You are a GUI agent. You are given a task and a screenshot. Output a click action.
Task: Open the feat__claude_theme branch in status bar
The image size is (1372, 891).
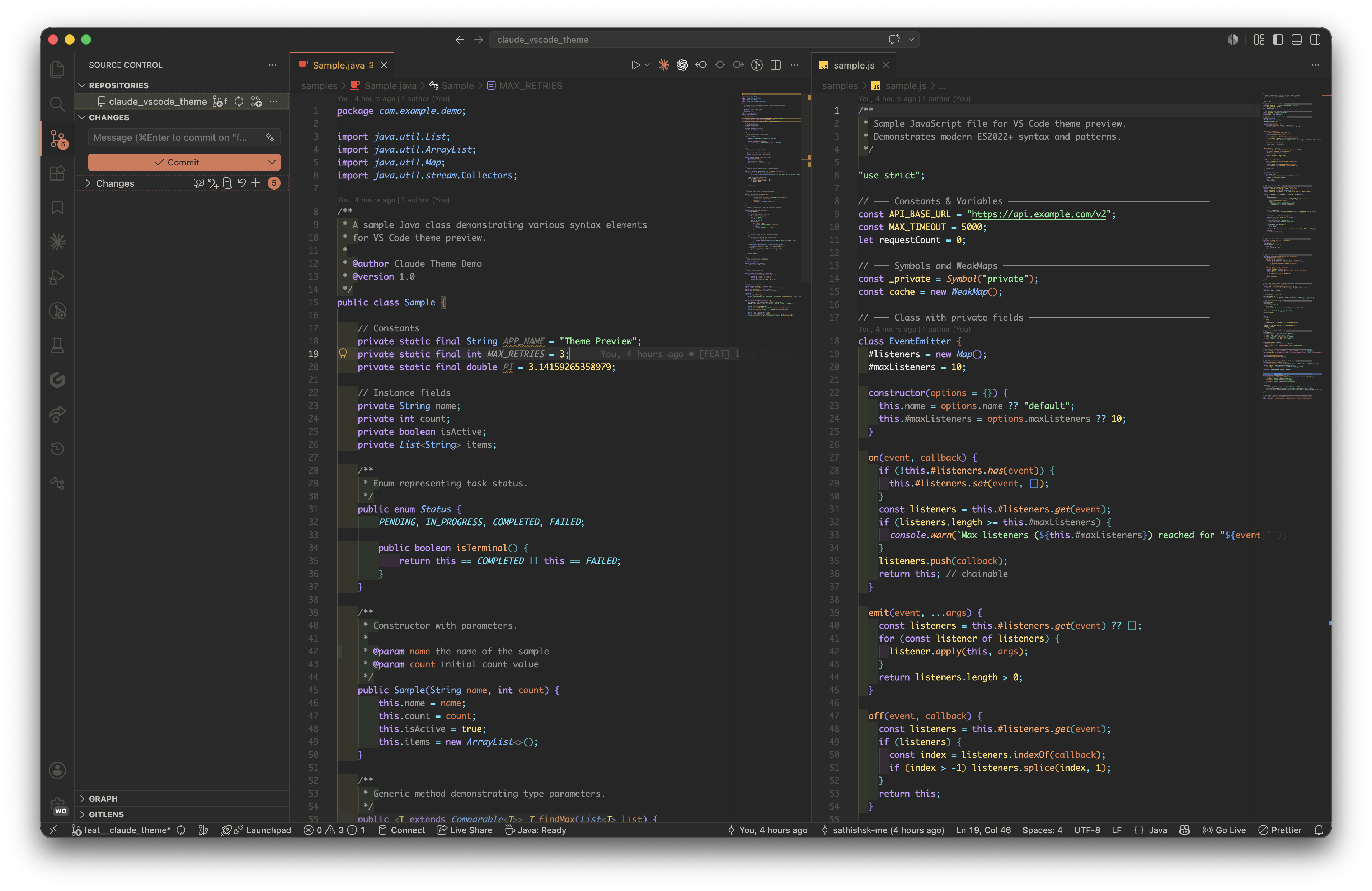coord(121,830)
